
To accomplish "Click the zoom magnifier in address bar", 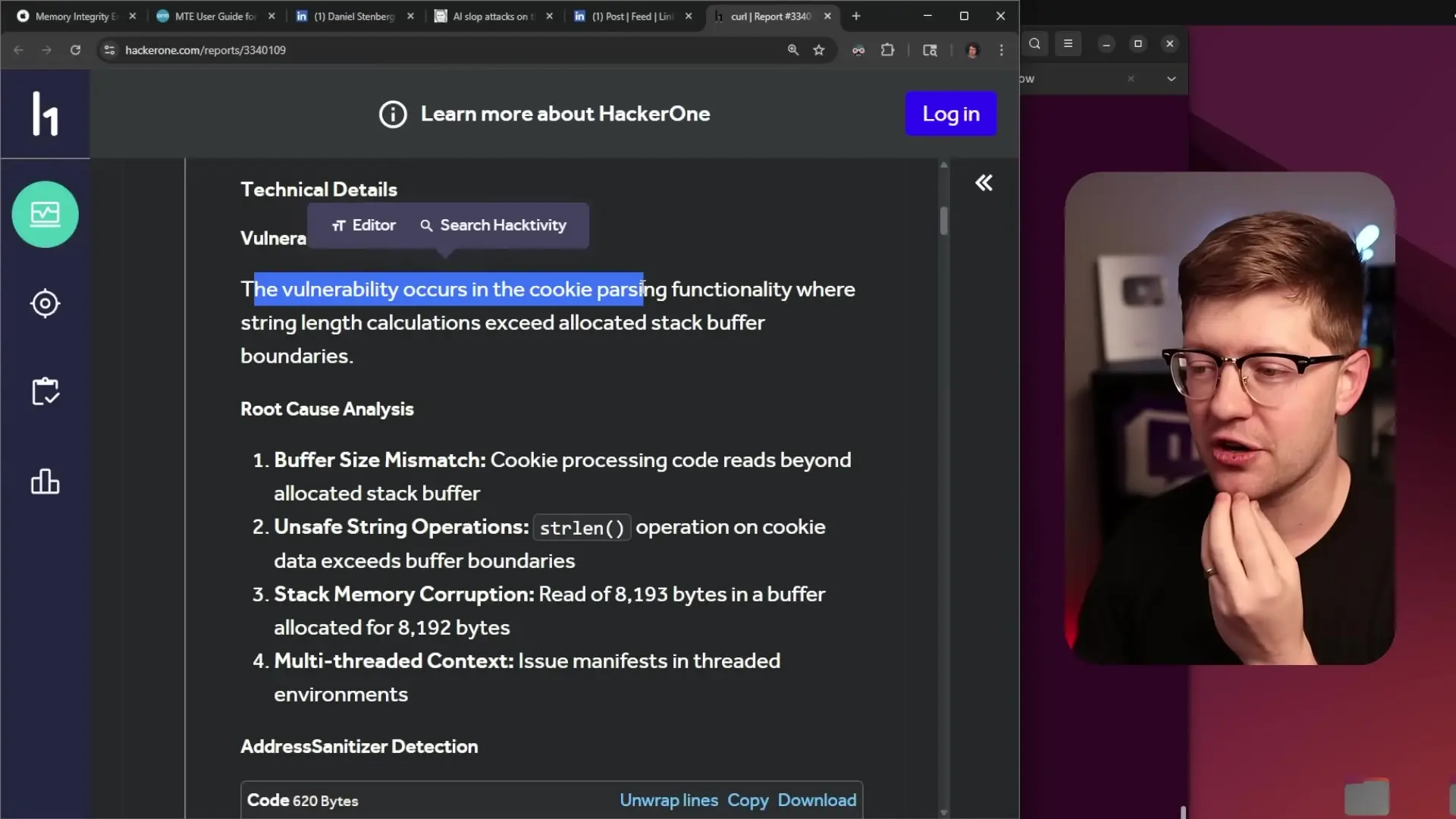I will pos(793,50).
